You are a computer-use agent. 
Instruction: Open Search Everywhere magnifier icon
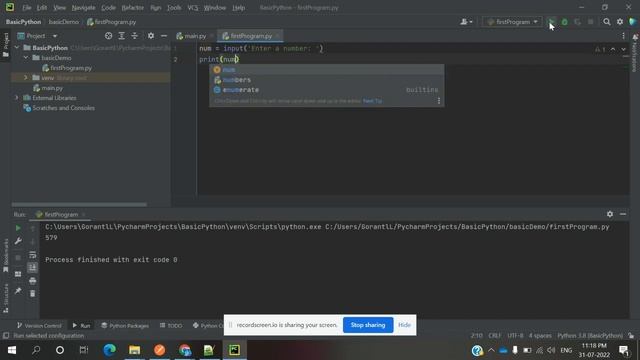tap(607, 22)
